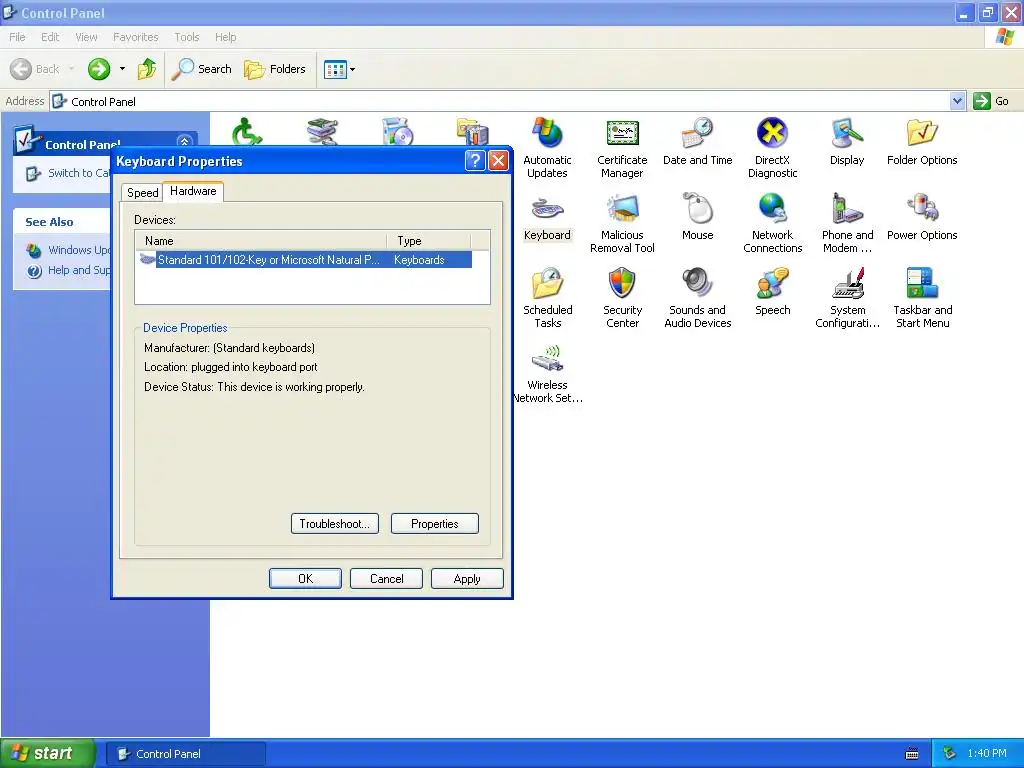Open Network Connections icon
Viewport: 1024px width, 768px height.
tap(772, 223)
